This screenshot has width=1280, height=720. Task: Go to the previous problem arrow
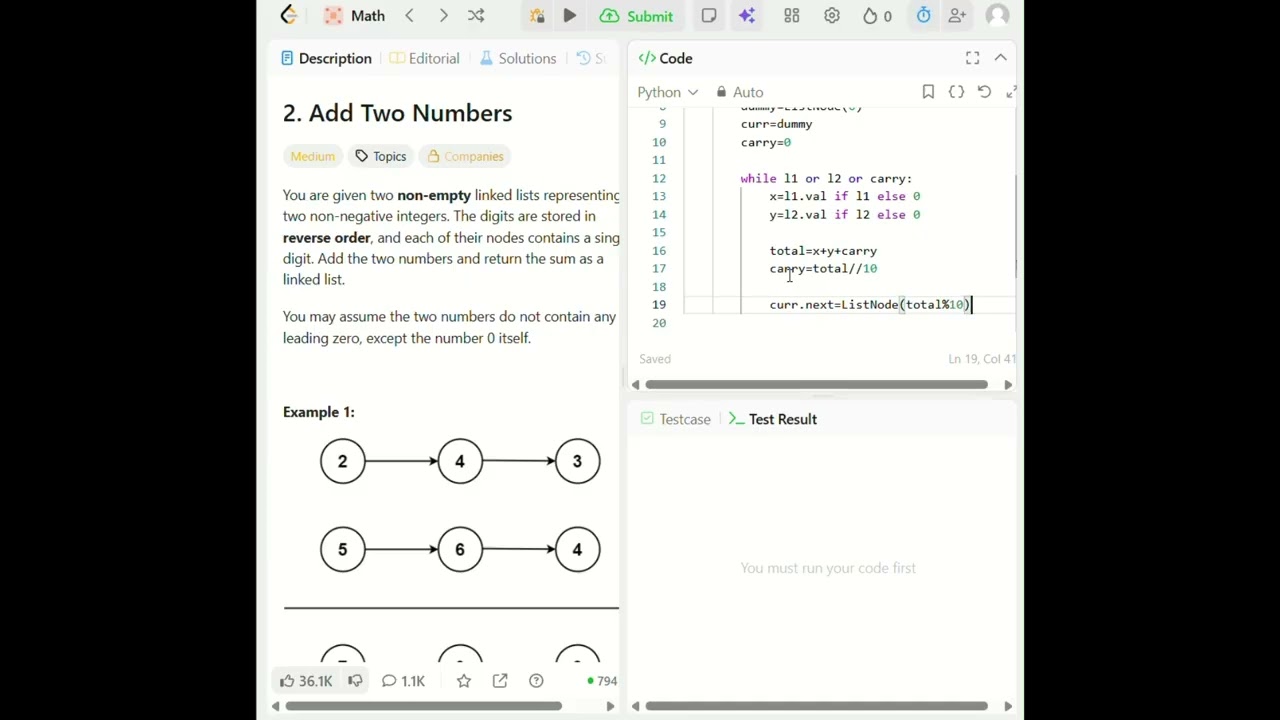[409, 16]
